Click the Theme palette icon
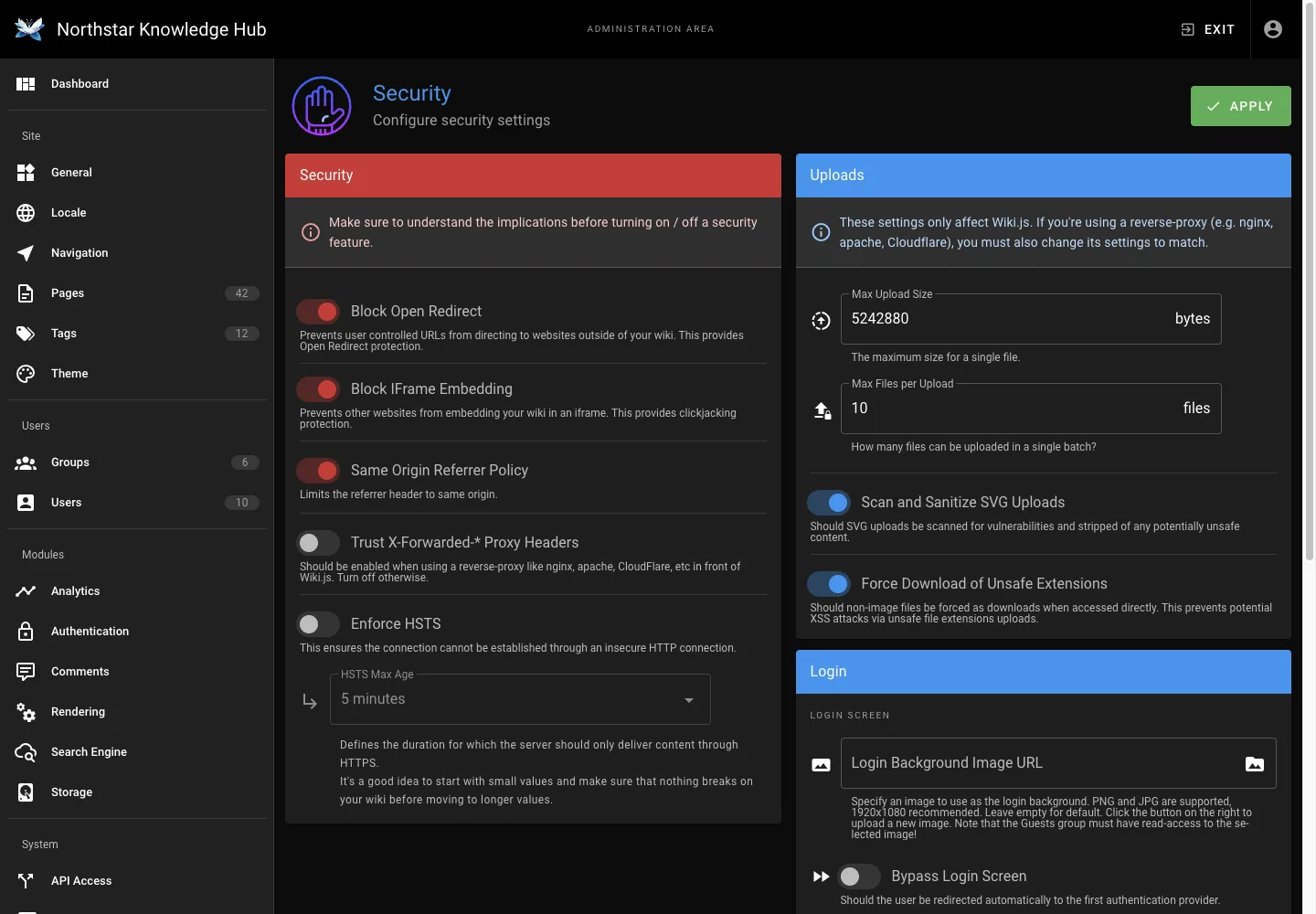Image resolution: width=1316 pixels, height=914 pixels. pos(26,374)
